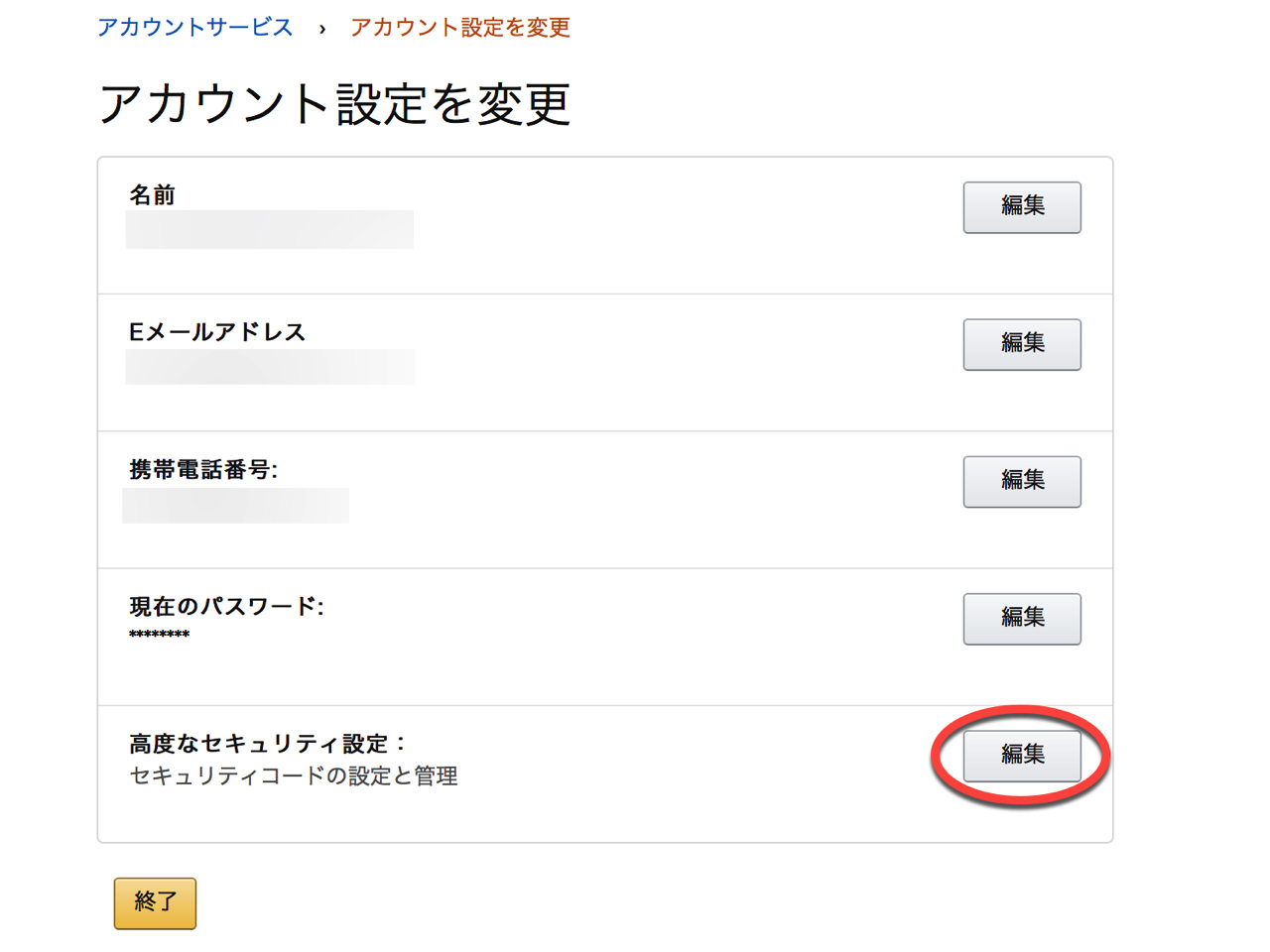
Task: Click the 携帯電話番号 label
Action: pyautogui.click(x=203, y=469)
